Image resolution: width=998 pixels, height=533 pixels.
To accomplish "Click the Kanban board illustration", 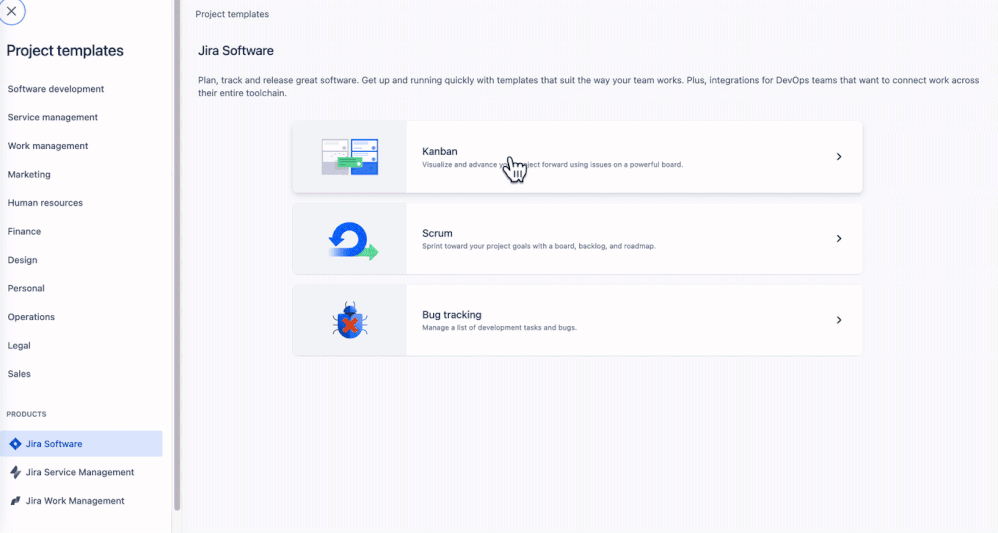I will click(x=349, y=157).
